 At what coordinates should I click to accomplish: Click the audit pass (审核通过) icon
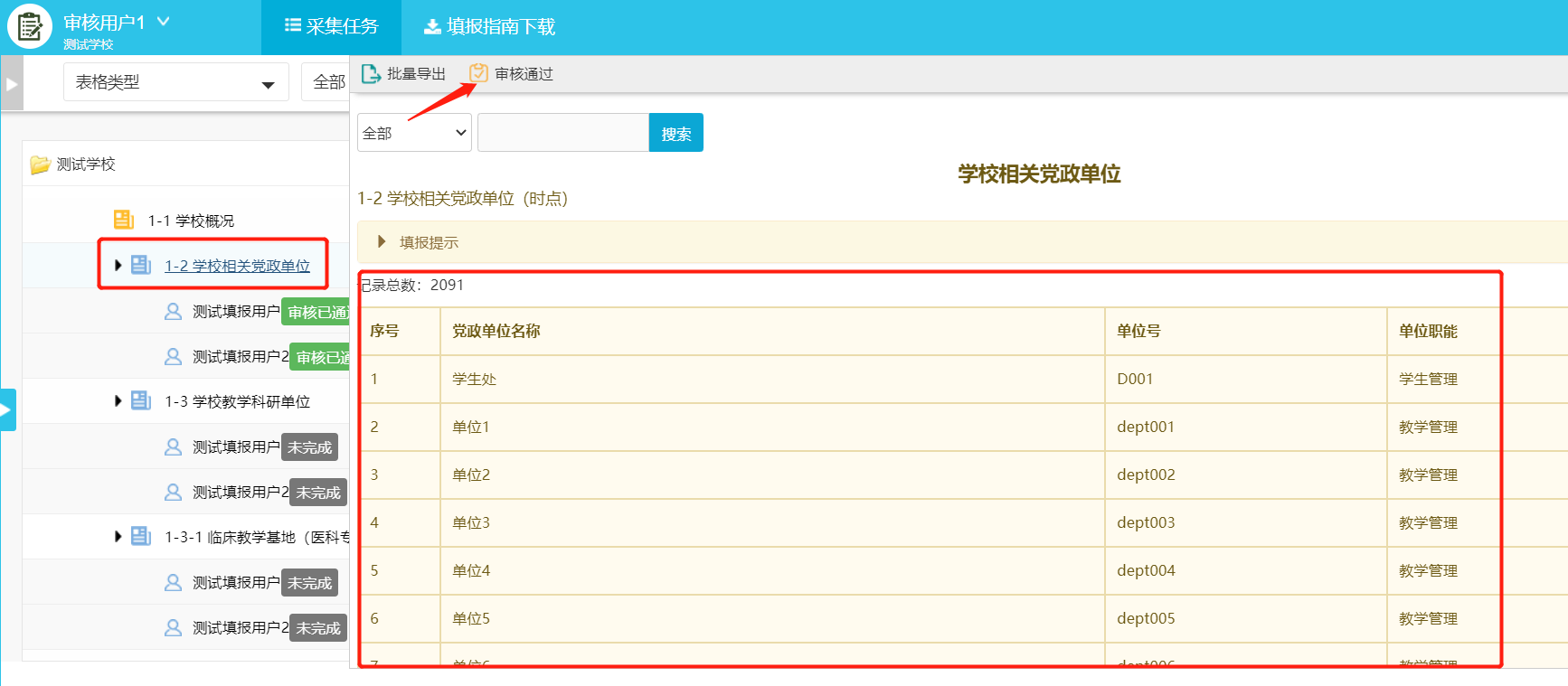[x=478, y=74]
